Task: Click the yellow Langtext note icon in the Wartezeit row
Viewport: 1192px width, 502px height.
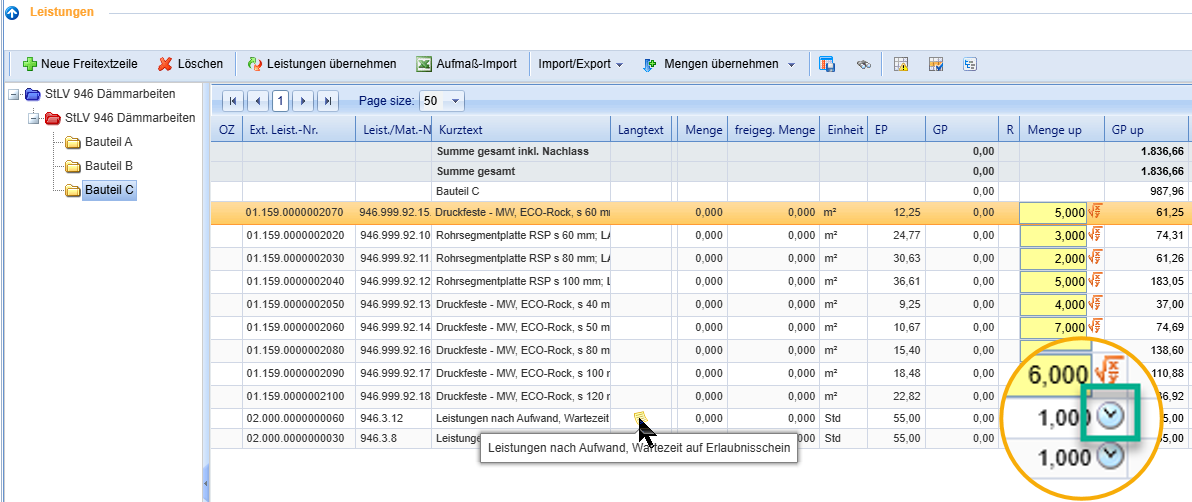Action: point(640,417)
